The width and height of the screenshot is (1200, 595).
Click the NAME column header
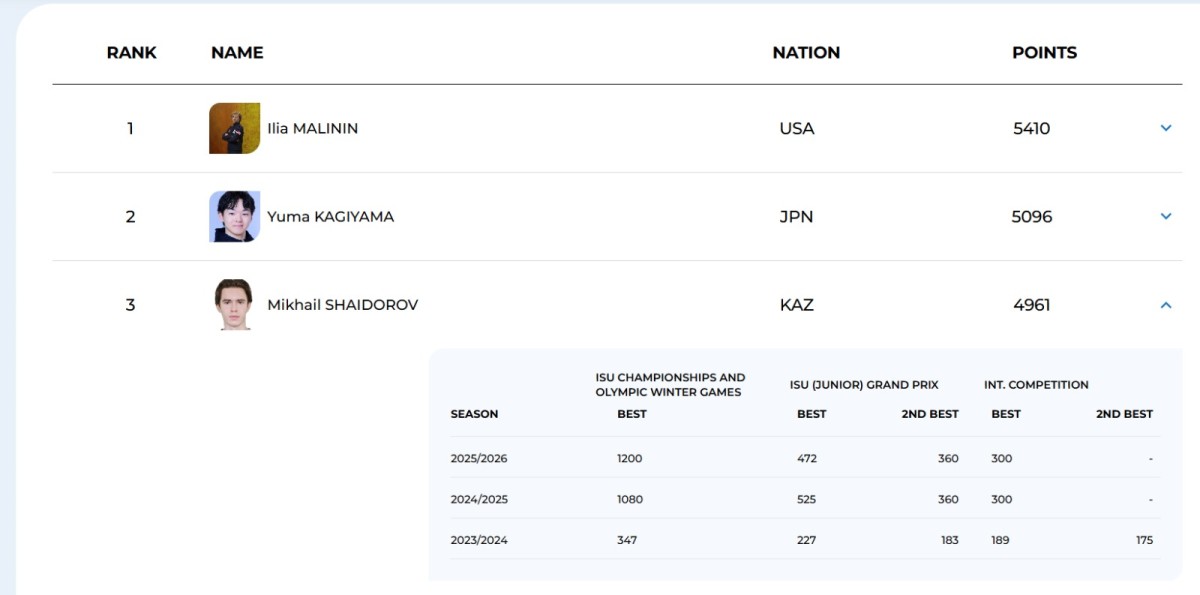click(x=237, y=53)
